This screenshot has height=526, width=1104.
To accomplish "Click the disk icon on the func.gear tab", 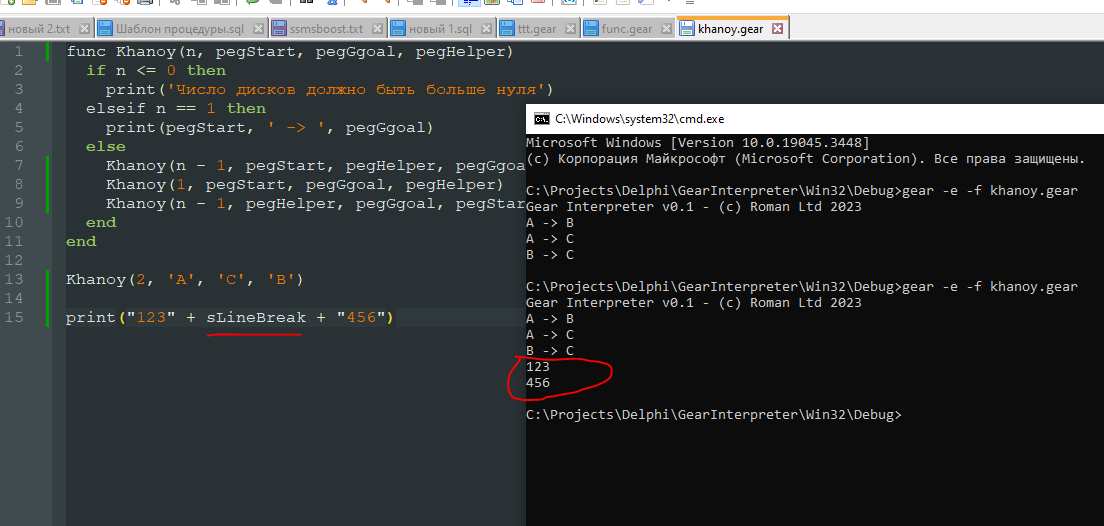I will pyautogui.click(x=589, y=29).
